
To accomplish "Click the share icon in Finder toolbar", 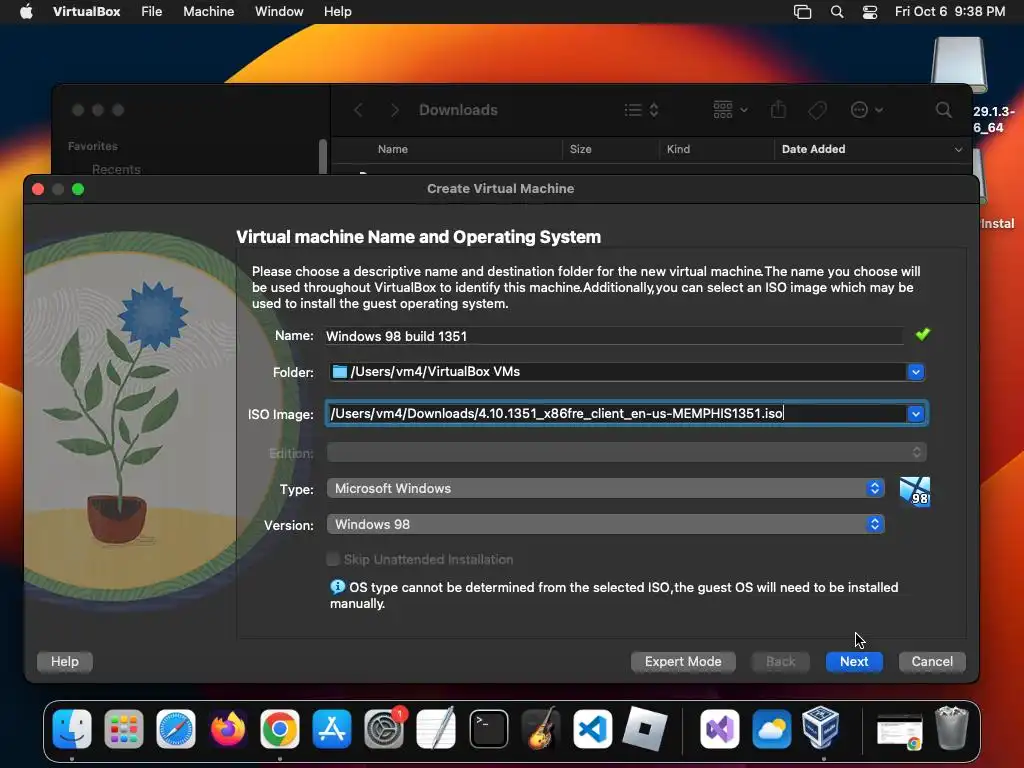I will coord(778,109).
